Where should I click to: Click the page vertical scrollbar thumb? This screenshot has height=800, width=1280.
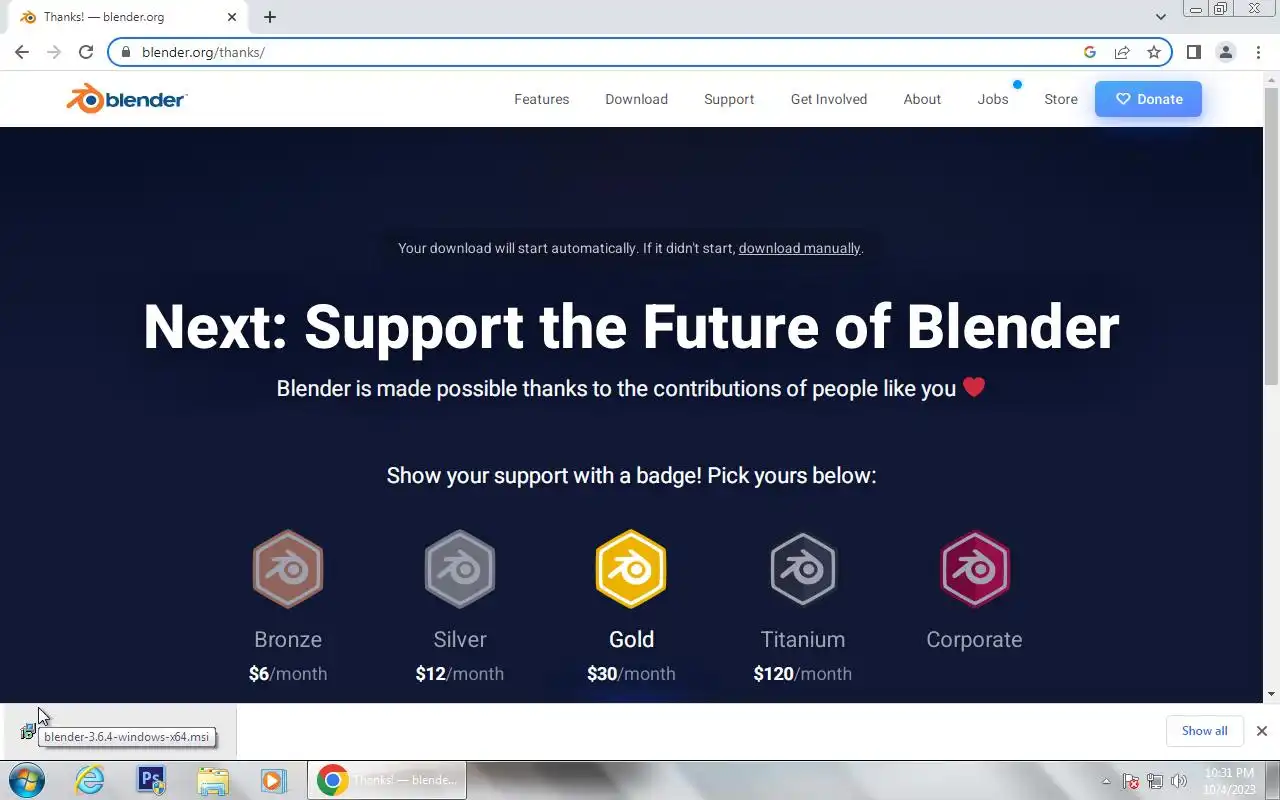pos(1271,235)
